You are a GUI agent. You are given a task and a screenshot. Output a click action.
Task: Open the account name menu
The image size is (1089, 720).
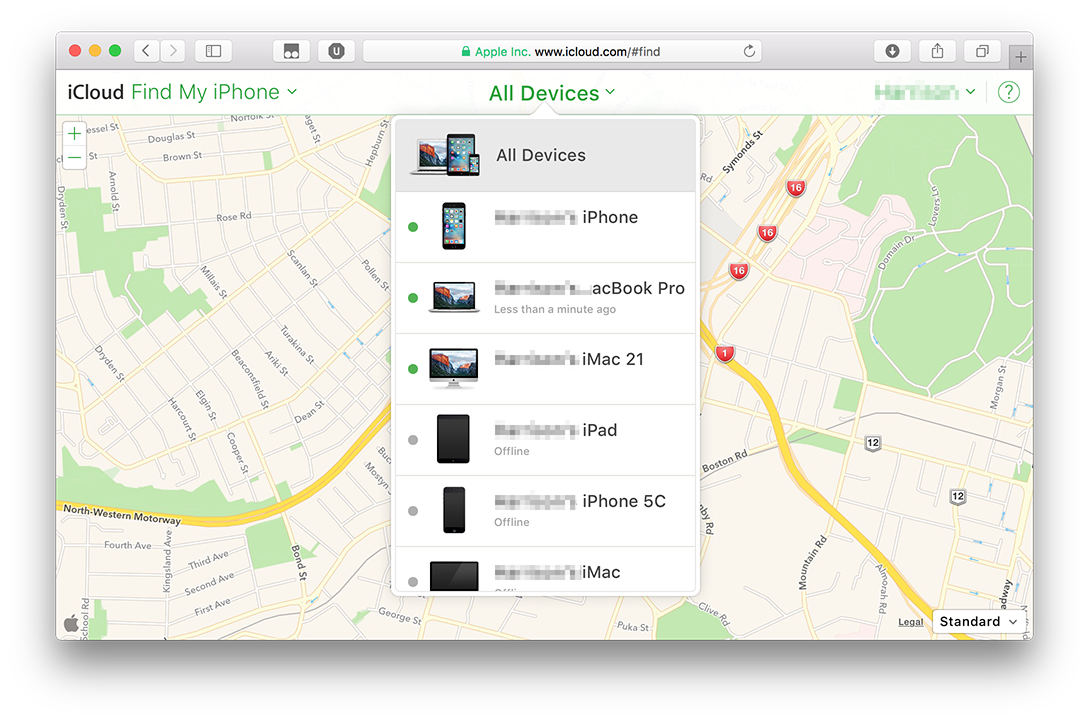(925, 92)
